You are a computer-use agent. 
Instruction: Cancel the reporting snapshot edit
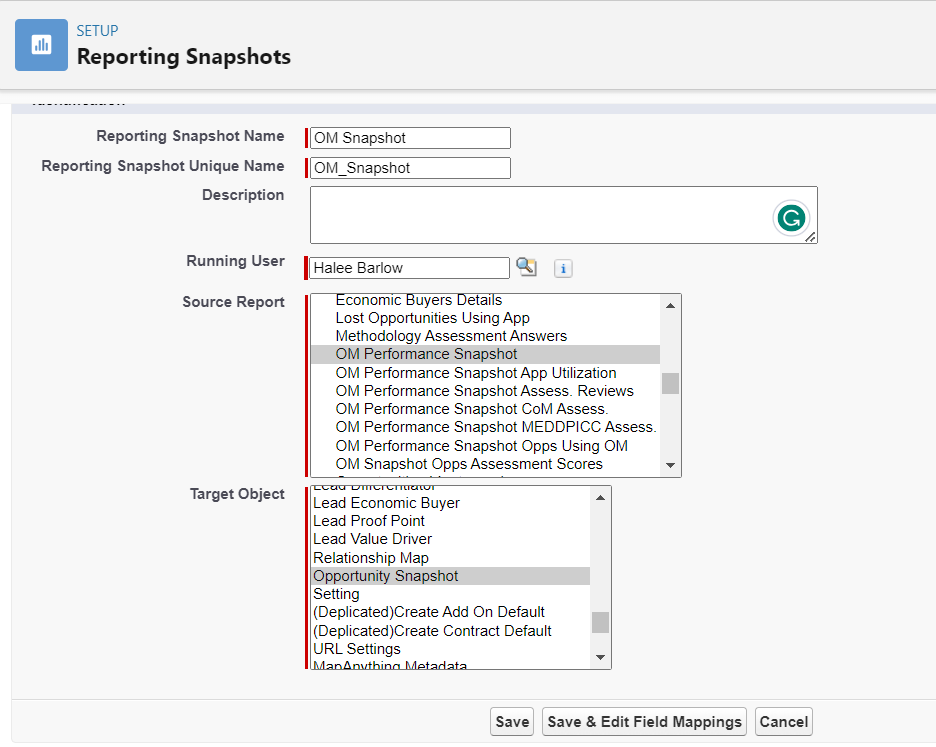[x=783, y=722]
